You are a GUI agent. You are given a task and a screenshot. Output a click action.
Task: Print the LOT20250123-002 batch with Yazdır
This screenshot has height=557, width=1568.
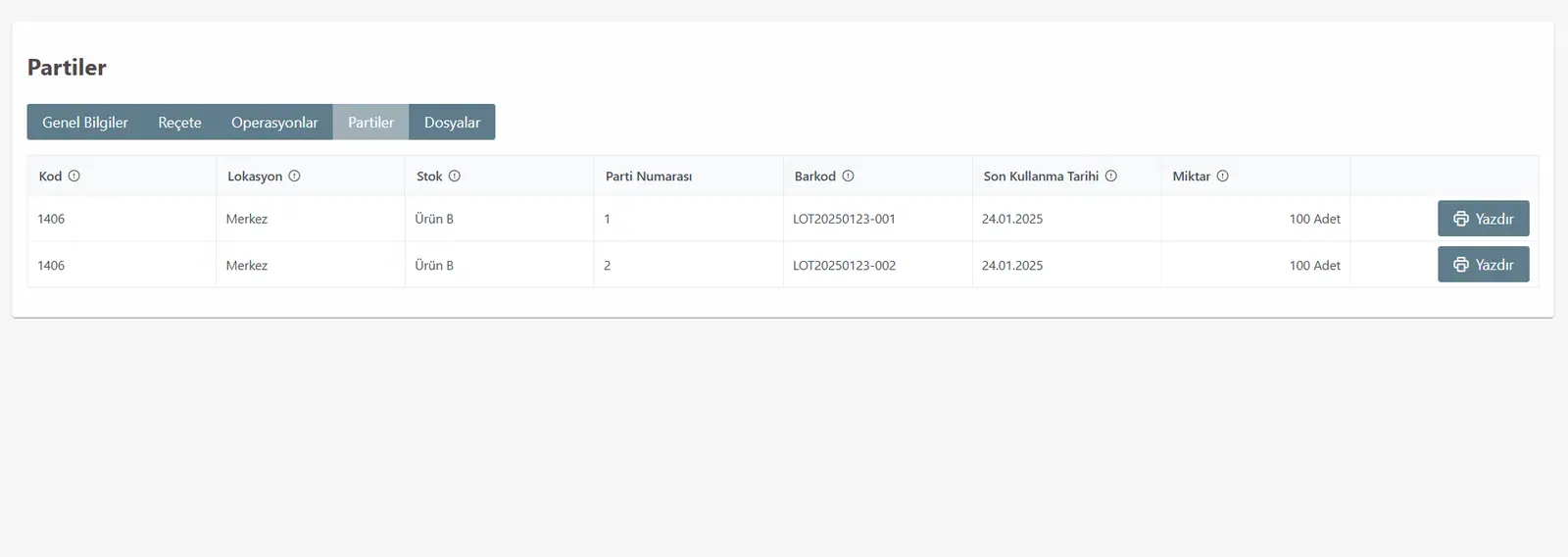[x=1483, y=265]
